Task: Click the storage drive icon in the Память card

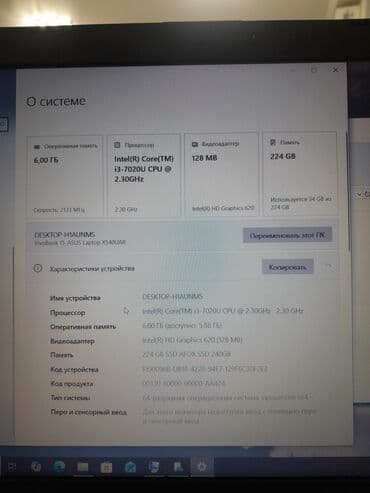Action: pyautogui.click(x=273, y=142)
